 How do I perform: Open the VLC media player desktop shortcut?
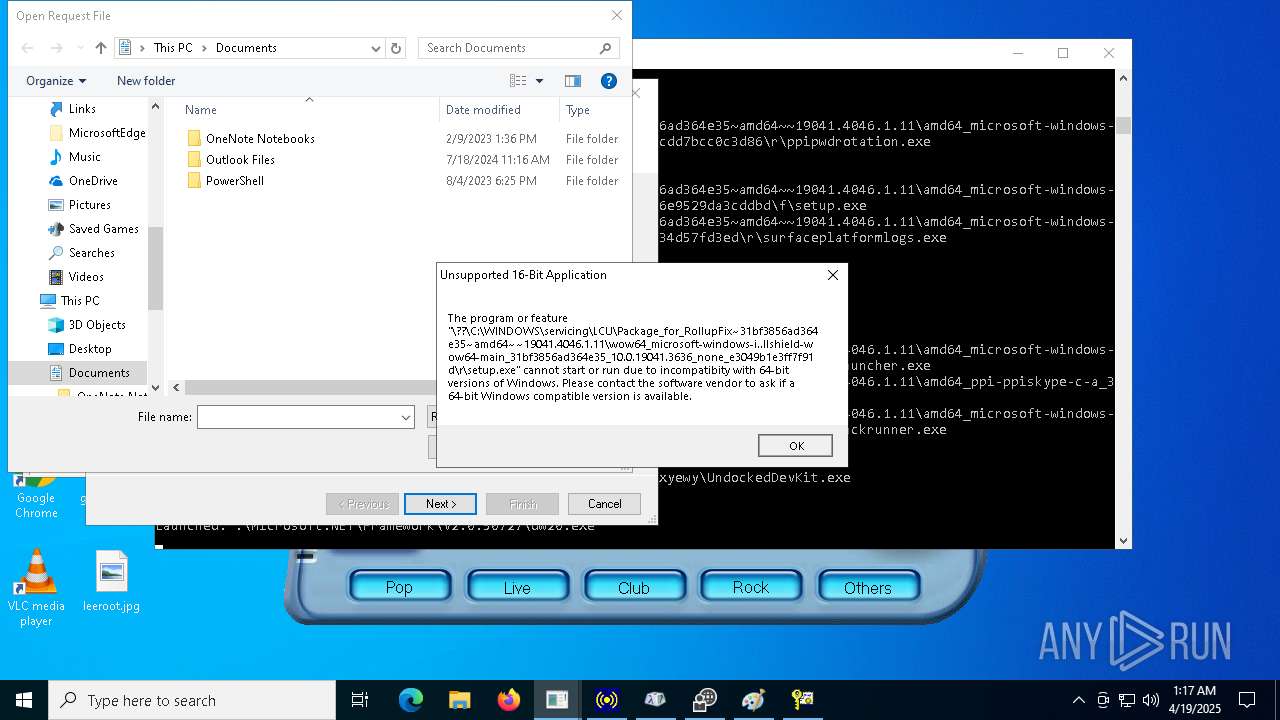pyautogui.click(x=37, y=589)
